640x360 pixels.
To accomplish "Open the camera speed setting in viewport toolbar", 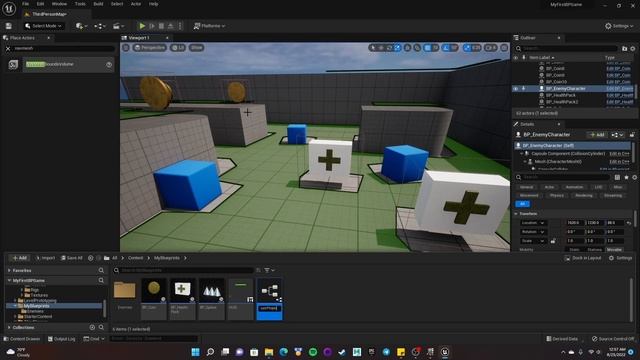I will coord(491,48).
